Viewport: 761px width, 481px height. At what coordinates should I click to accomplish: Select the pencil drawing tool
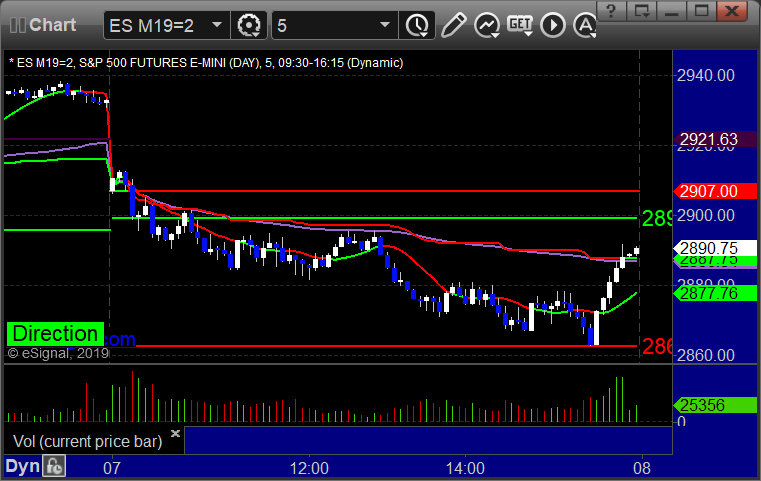(453, 25)
